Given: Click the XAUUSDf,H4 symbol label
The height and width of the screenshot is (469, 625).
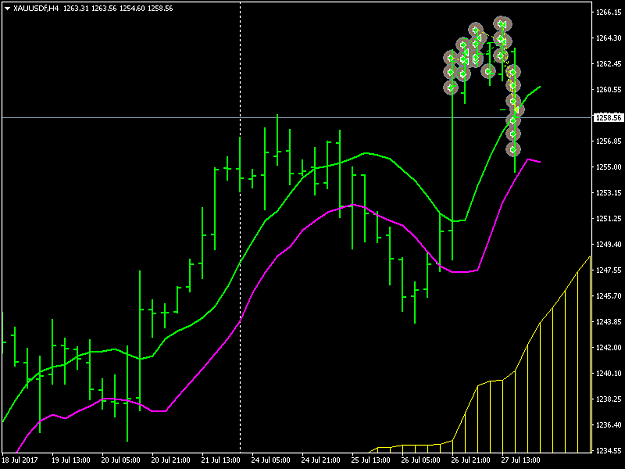Looking at the screenshot, I should pos(36,8).
